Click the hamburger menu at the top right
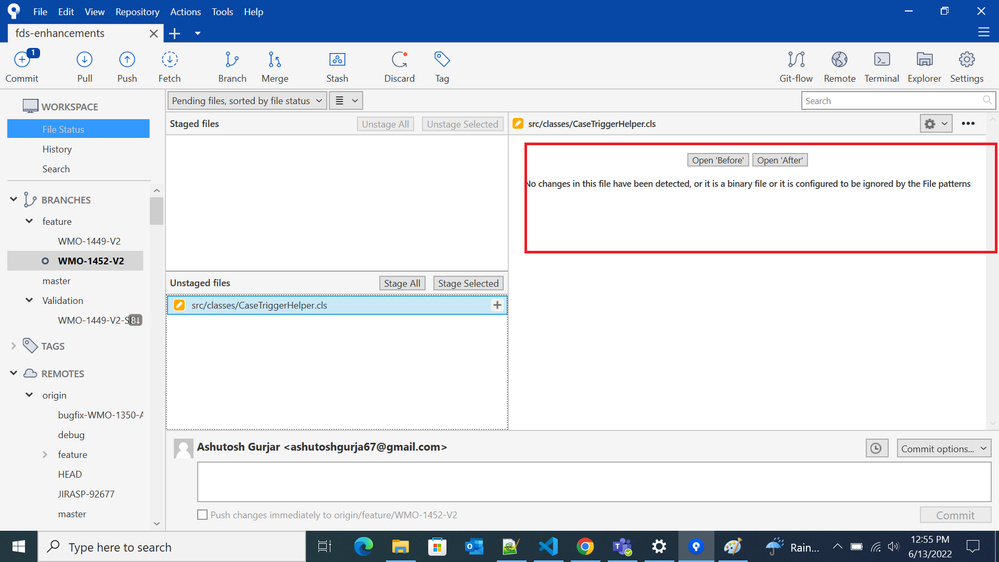999x562 pixels. [x=984, y=32]
